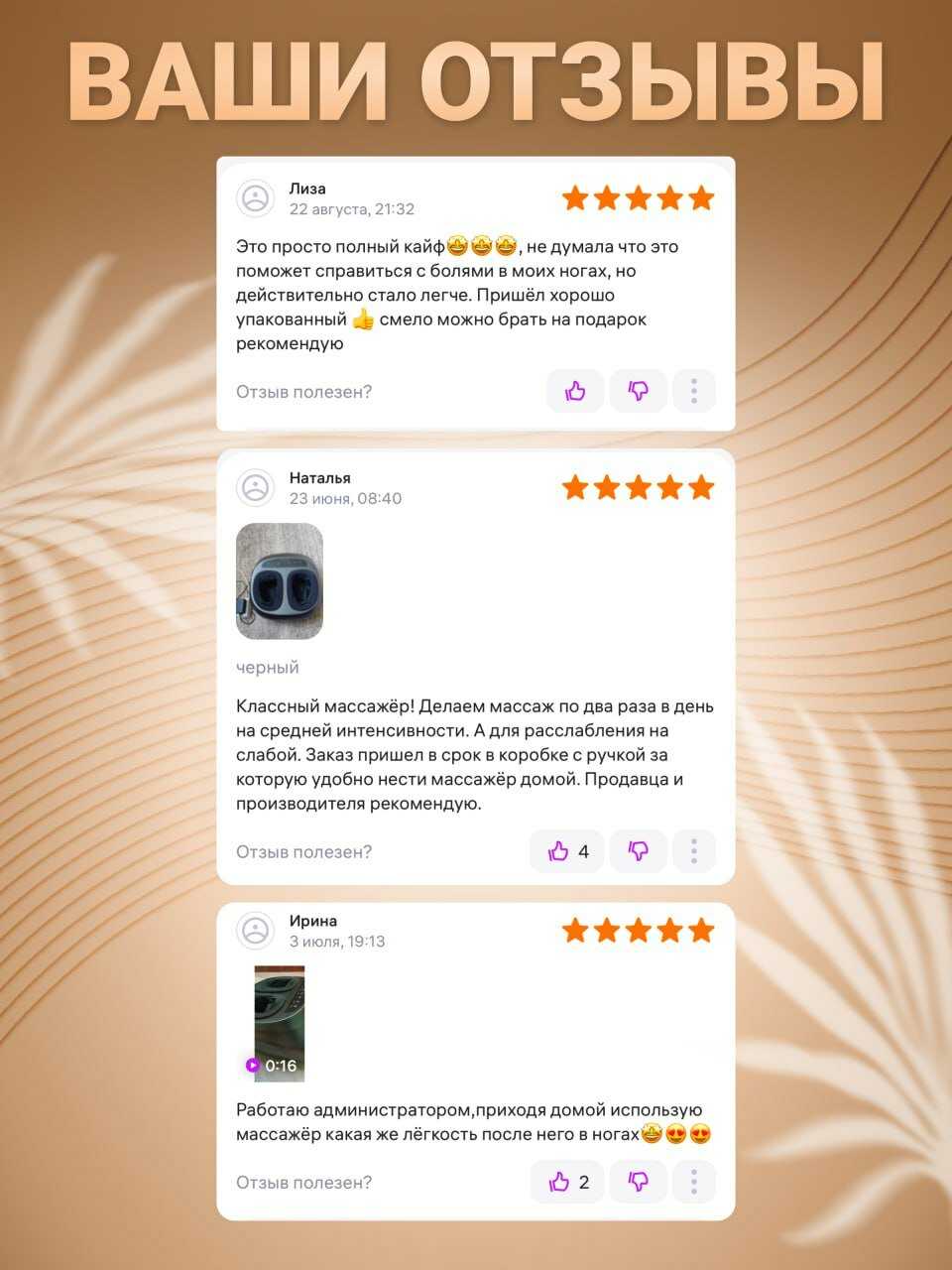Click Liza's profile avatar icon
Viewport: 952px width, 1270px height.
[x=256, y=198]
